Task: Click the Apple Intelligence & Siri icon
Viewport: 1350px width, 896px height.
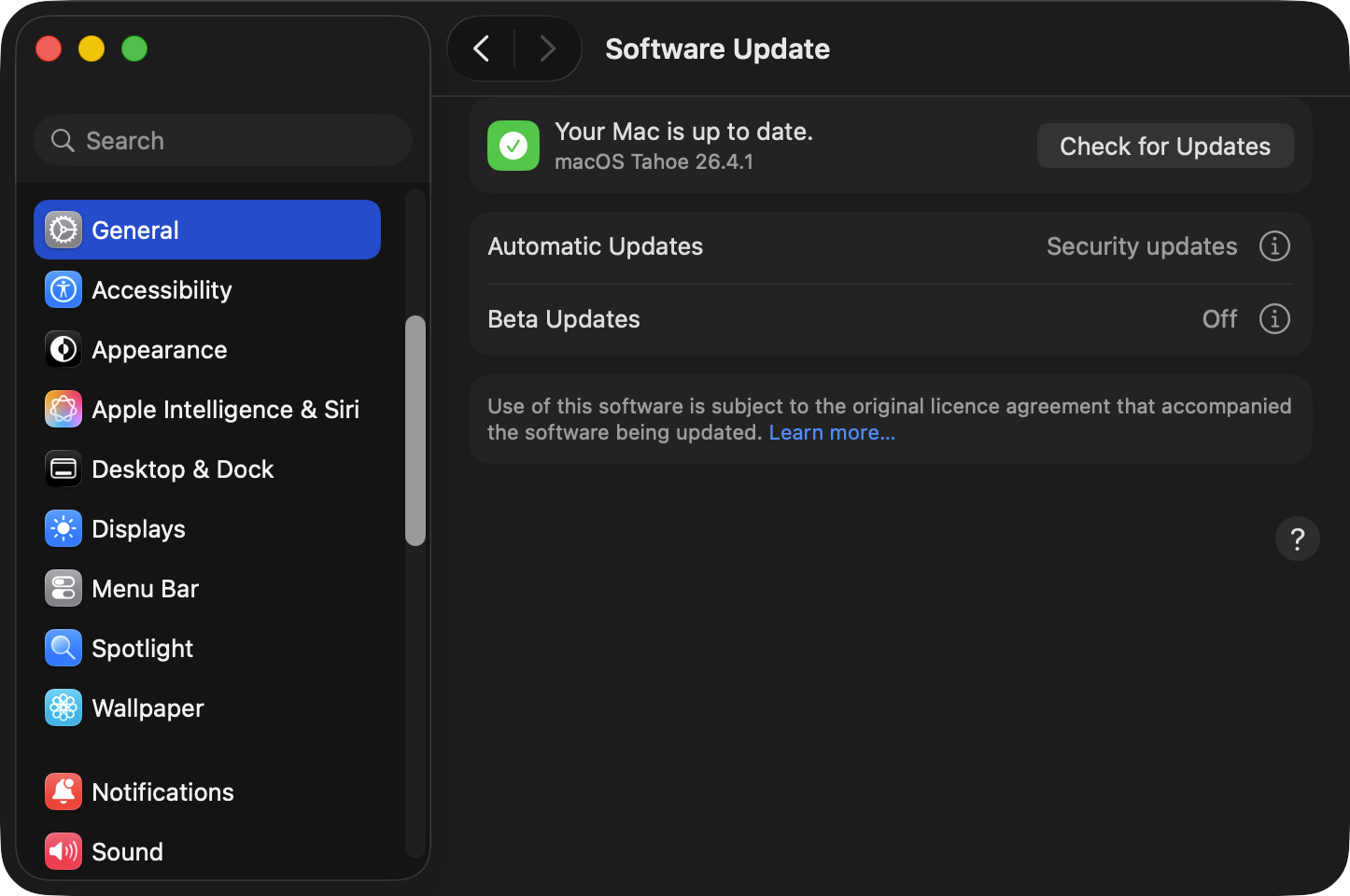Action: 63,409
